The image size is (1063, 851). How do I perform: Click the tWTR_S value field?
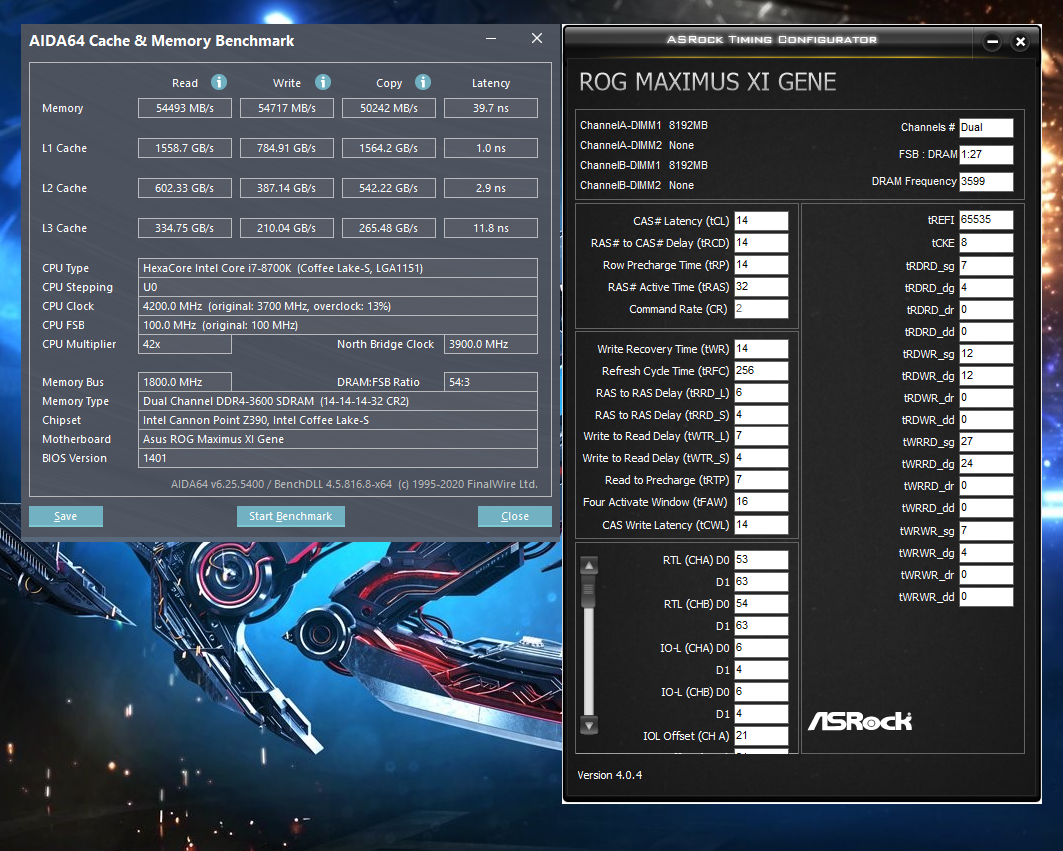[x=761, y=458]
